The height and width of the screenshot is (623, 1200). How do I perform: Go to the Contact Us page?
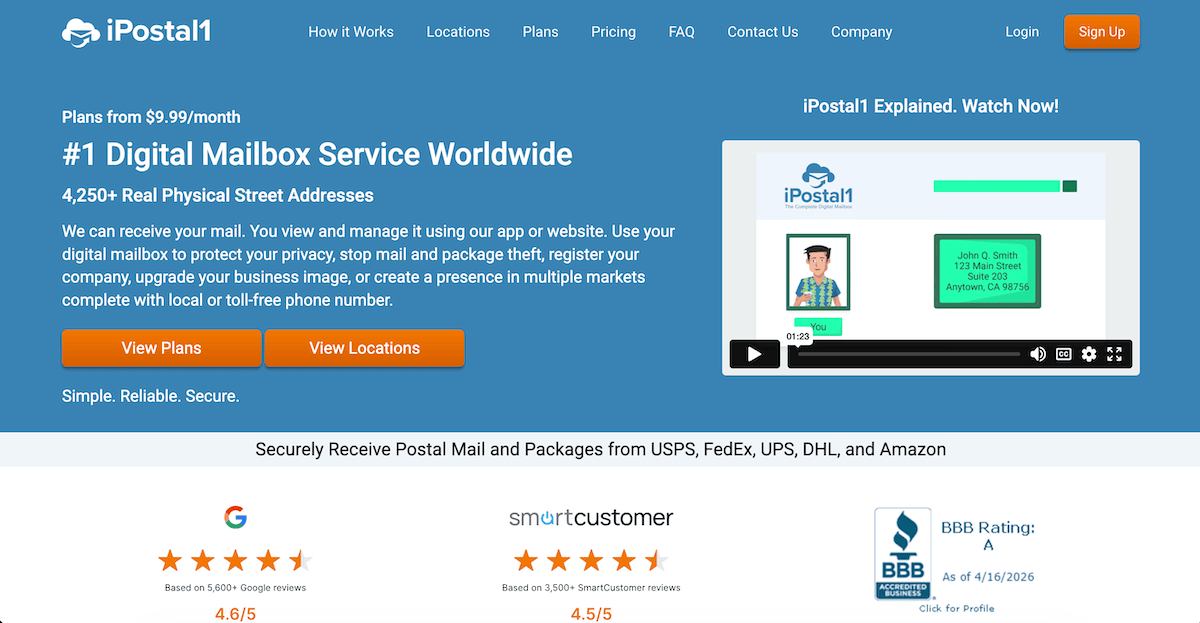point(763,32)
